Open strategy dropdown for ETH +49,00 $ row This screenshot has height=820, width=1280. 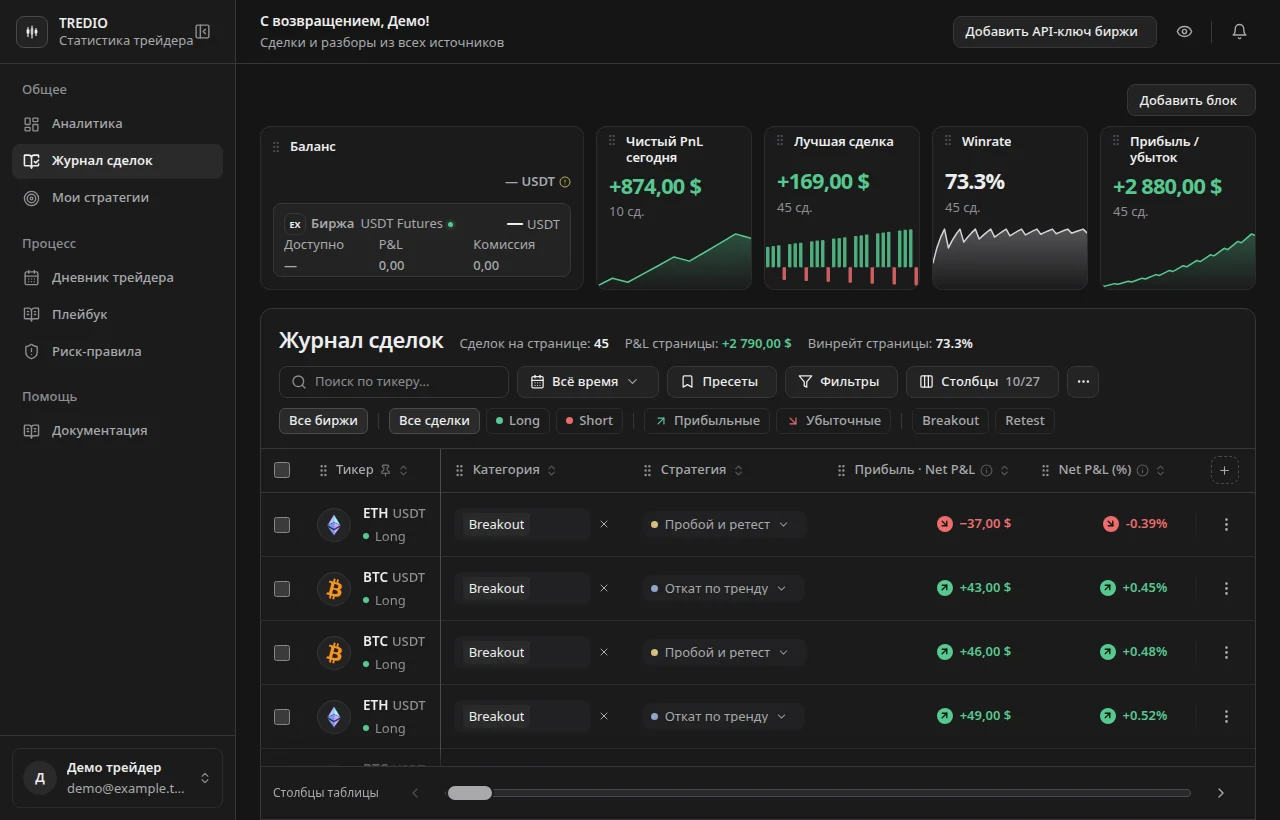(724, 716)
